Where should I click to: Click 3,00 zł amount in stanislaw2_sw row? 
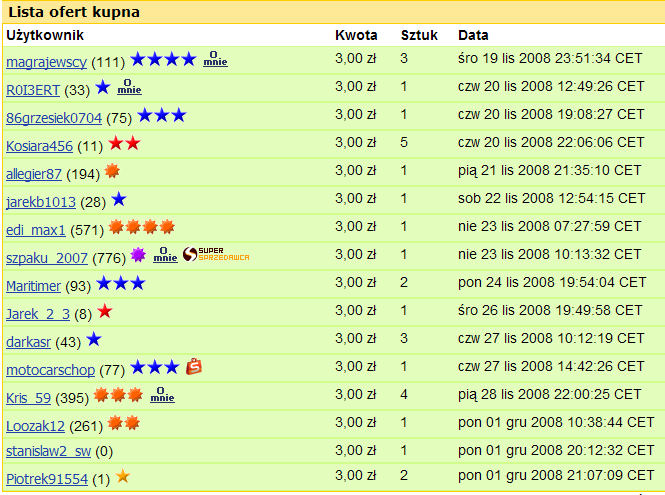(356, 450)
